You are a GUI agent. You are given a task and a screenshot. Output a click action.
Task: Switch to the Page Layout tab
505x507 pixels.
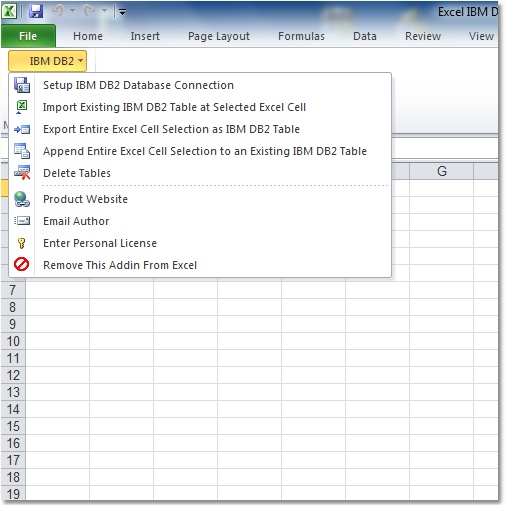pos(219,36)
